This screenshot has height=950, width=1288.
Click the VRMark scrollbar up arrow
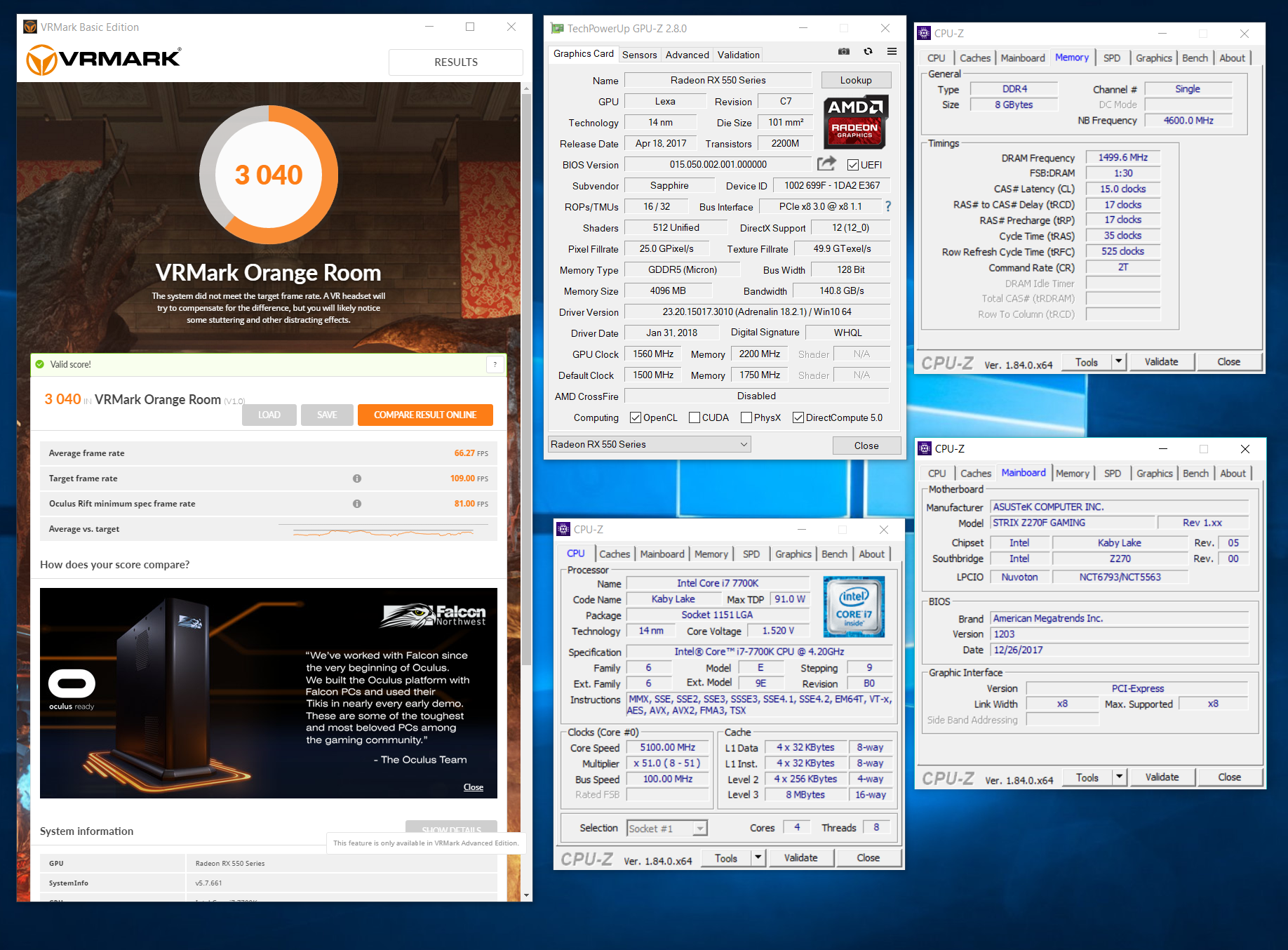[526, 88]
